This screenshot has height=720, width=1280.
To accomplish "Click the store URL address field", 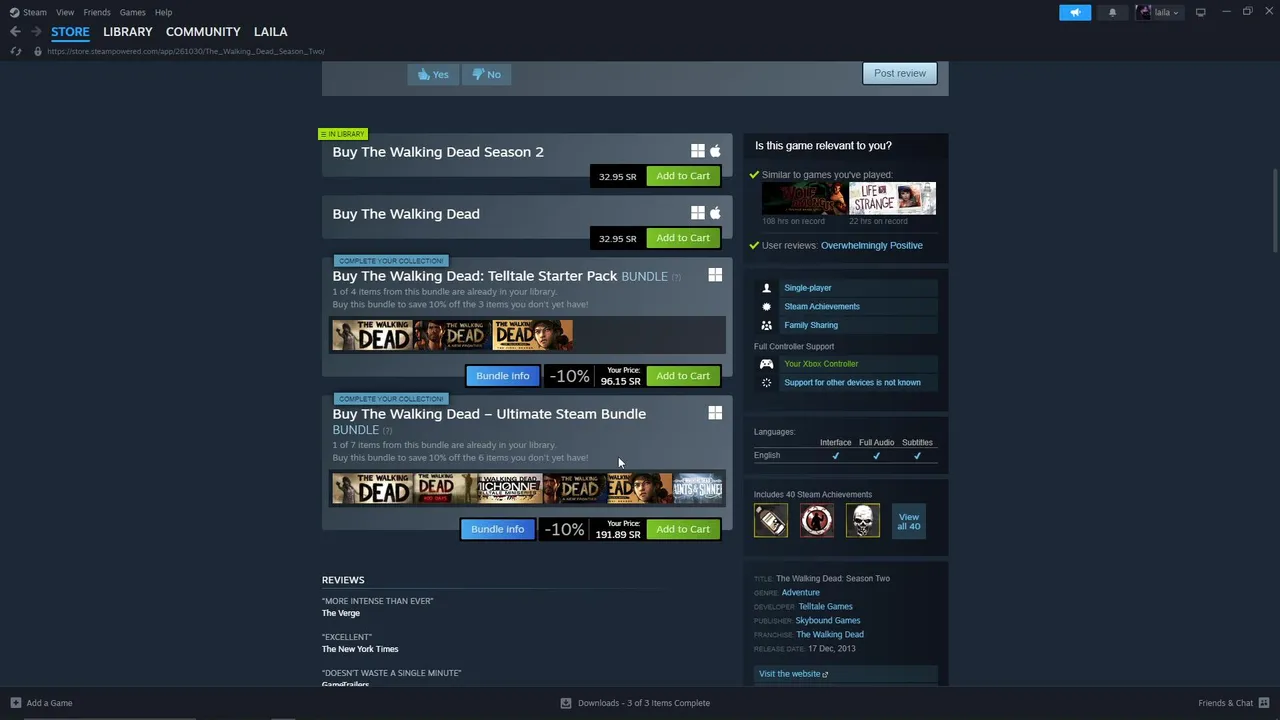I will click(186, 51).
